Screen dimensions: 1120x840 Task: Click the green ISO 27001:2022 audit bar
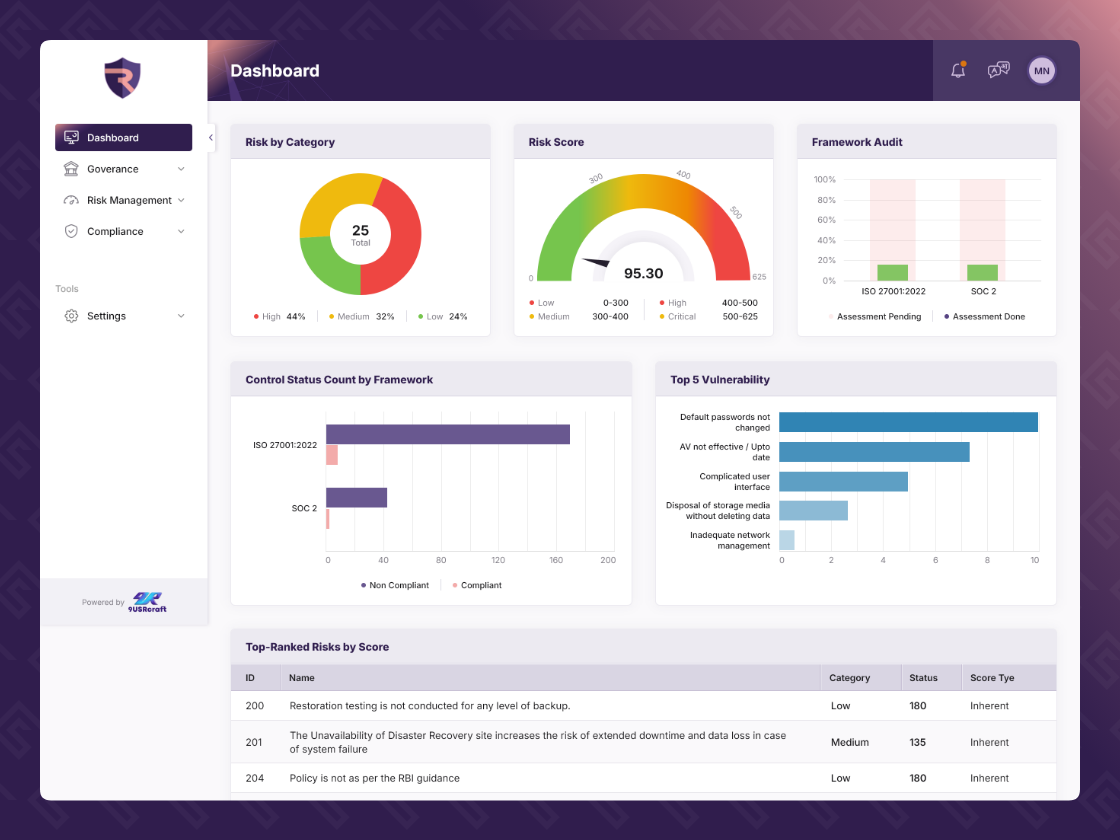(892, 272)
